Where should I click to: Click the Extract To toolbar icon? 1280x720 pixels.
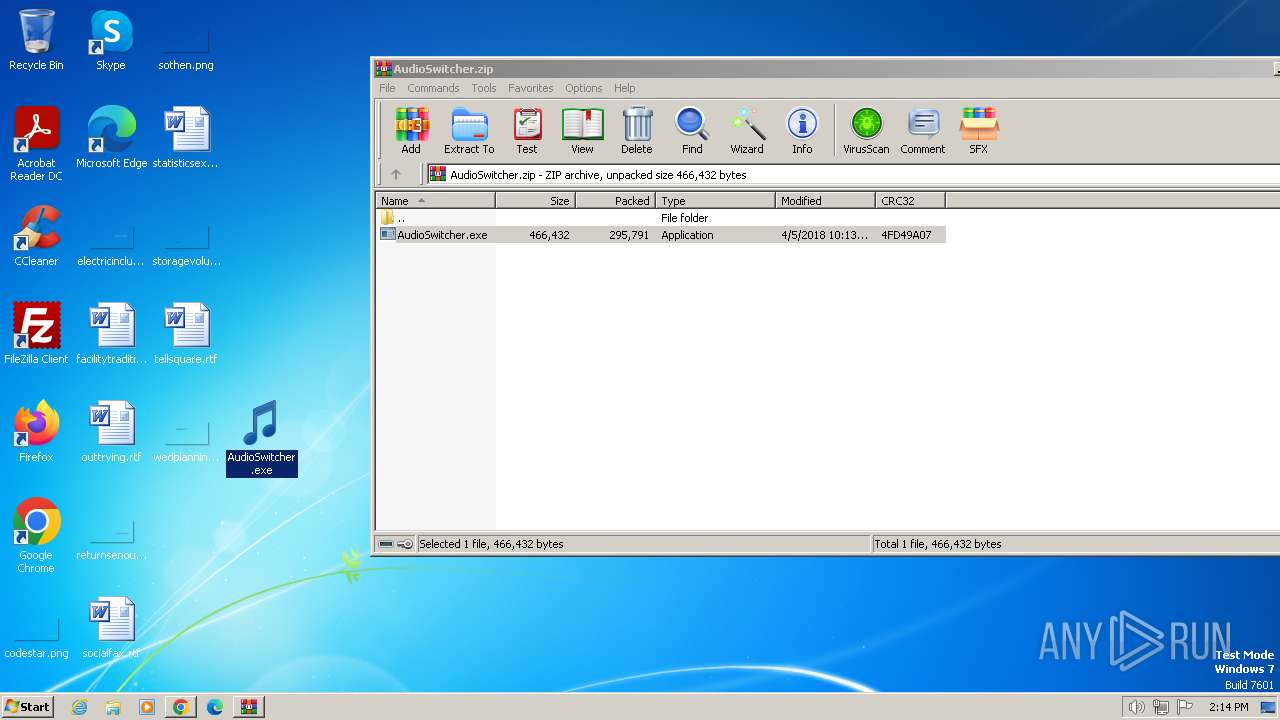[469, 131]
